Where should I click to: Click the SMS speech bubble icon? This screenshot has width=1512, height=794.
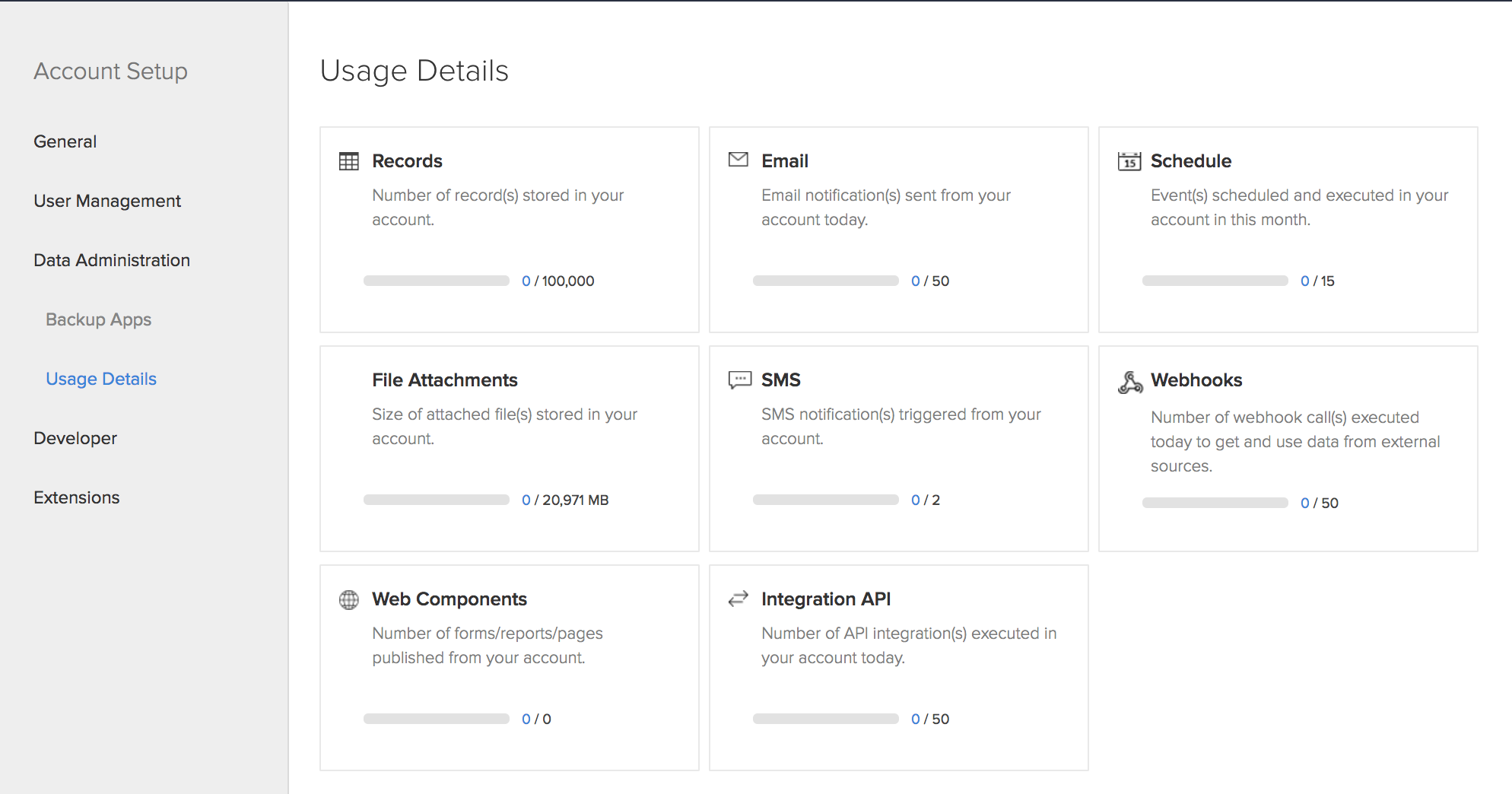[x=738, y=380]
